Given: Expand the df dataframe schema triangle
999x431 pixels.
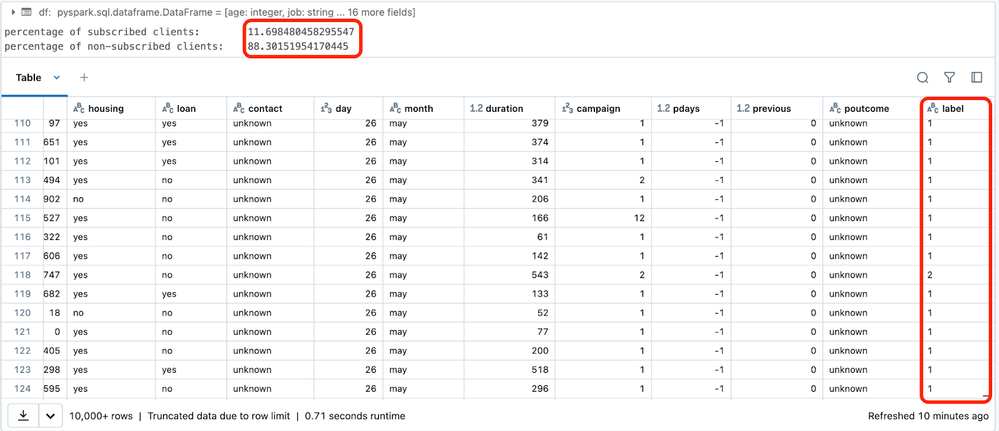Looking at the screenshot, I should (x=12, y=11).
